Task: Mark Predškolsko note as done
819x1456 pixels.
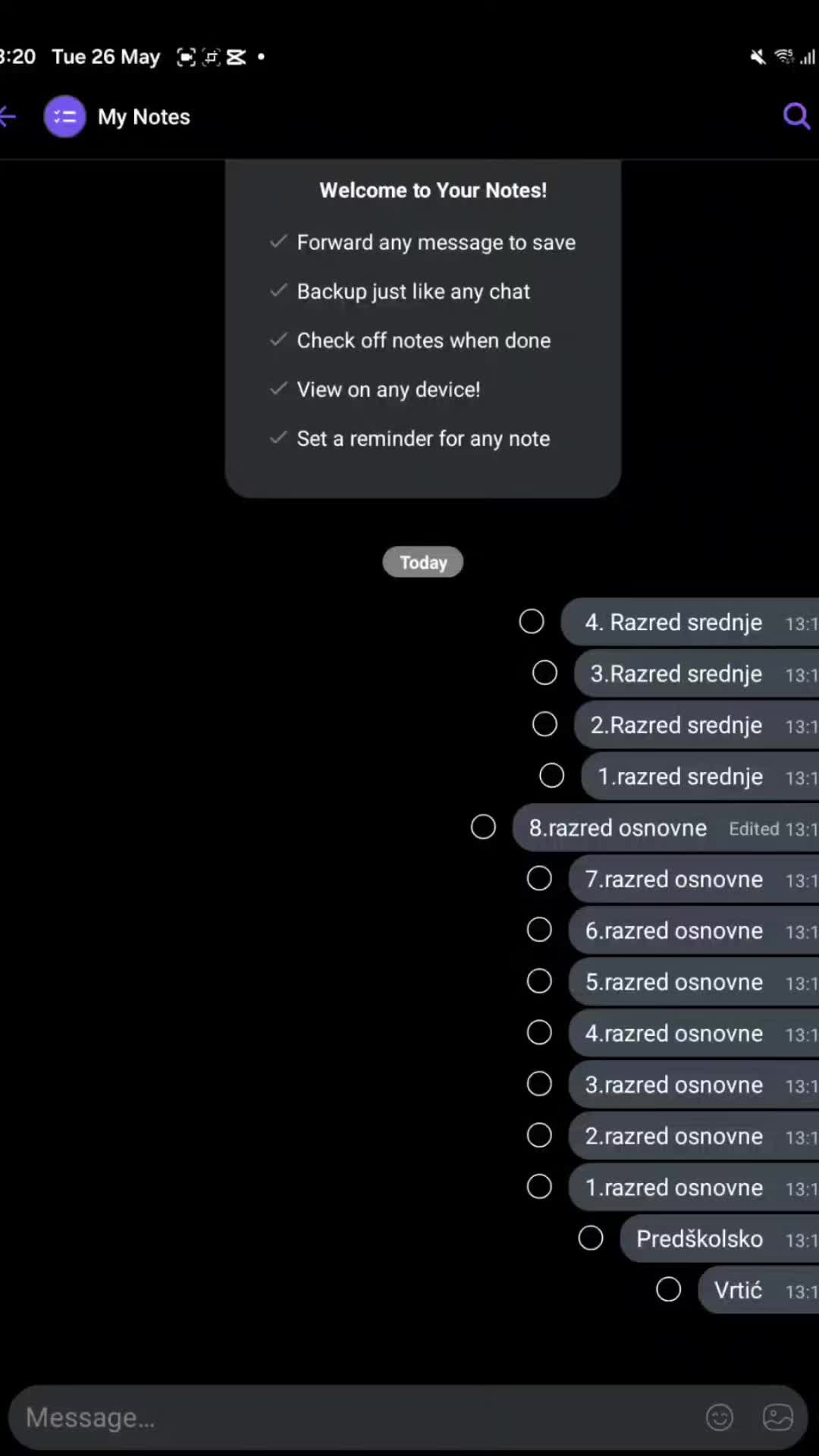Action: 590,1238
